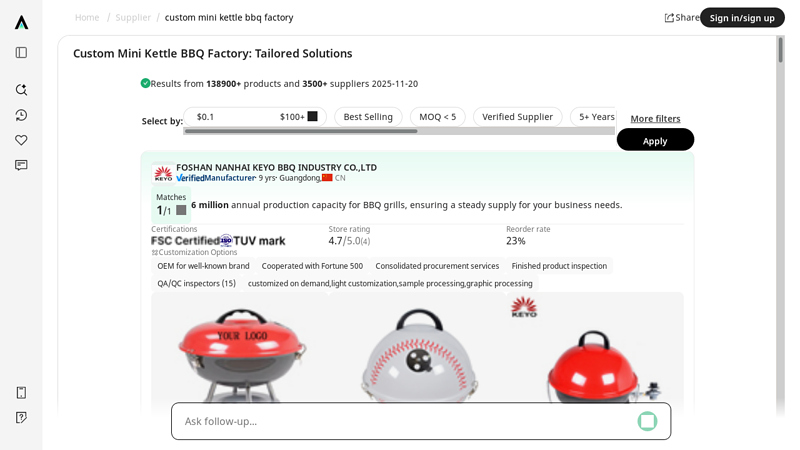
Task: Click the 'Manufacturer' label text
Action: (230, 178)
